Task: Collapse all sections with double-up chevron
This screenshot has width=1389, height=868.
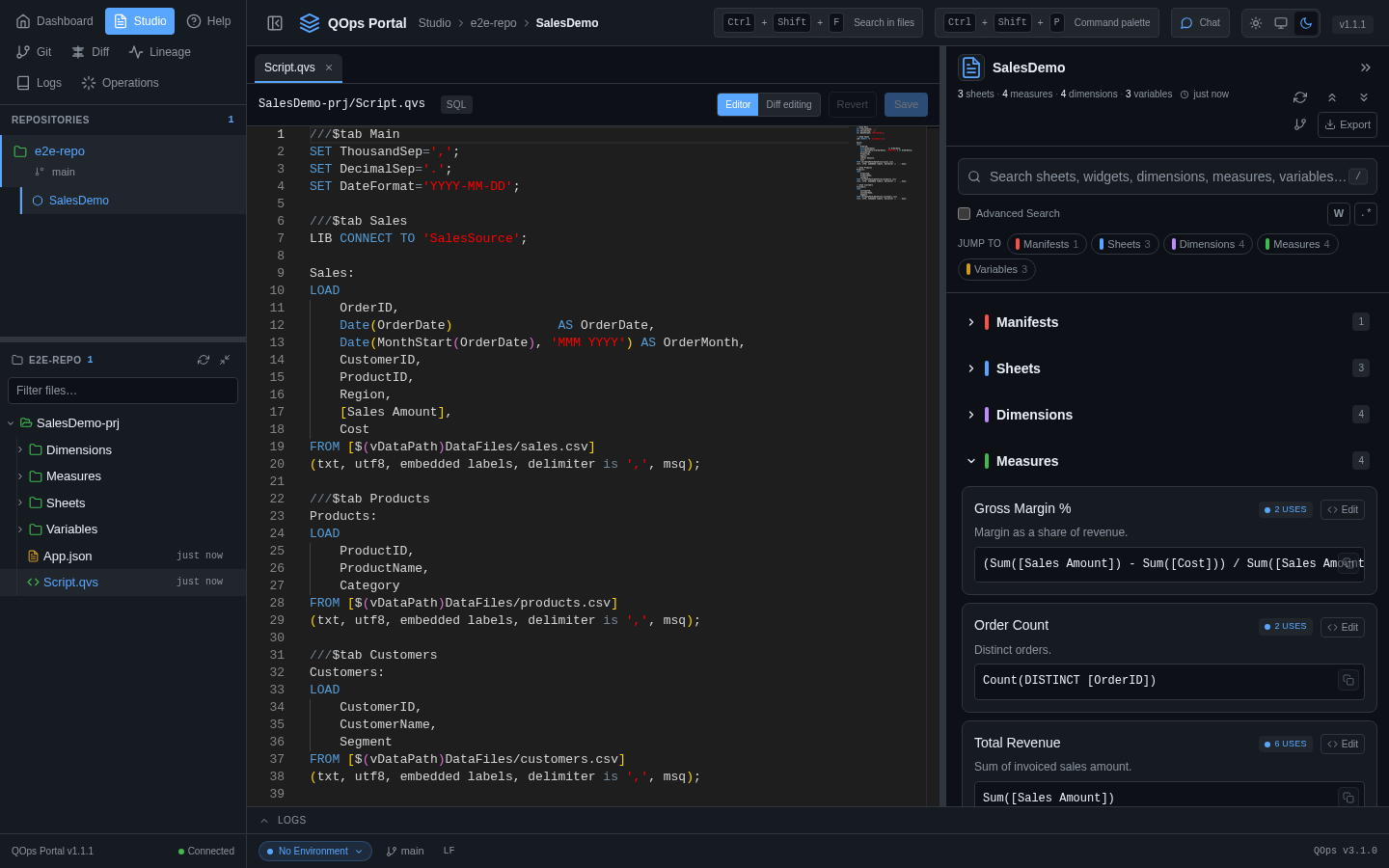Action: coord(1332,97)
